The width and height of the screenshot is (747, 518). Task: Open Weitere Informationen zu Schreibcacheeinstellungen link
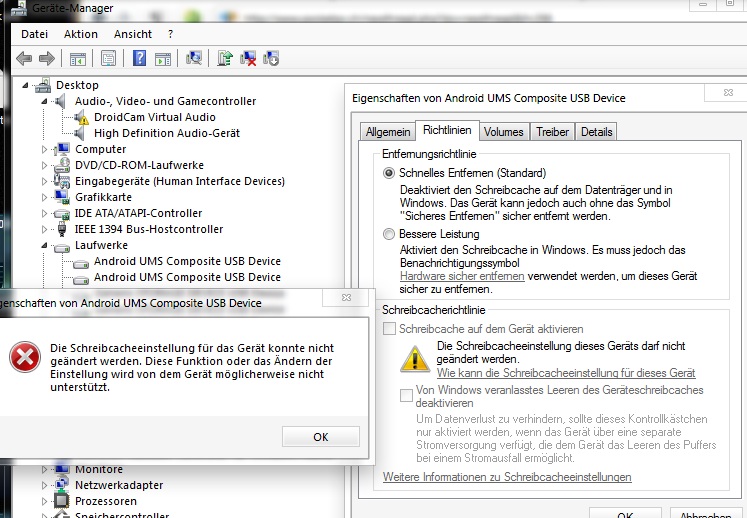[507, 477]
